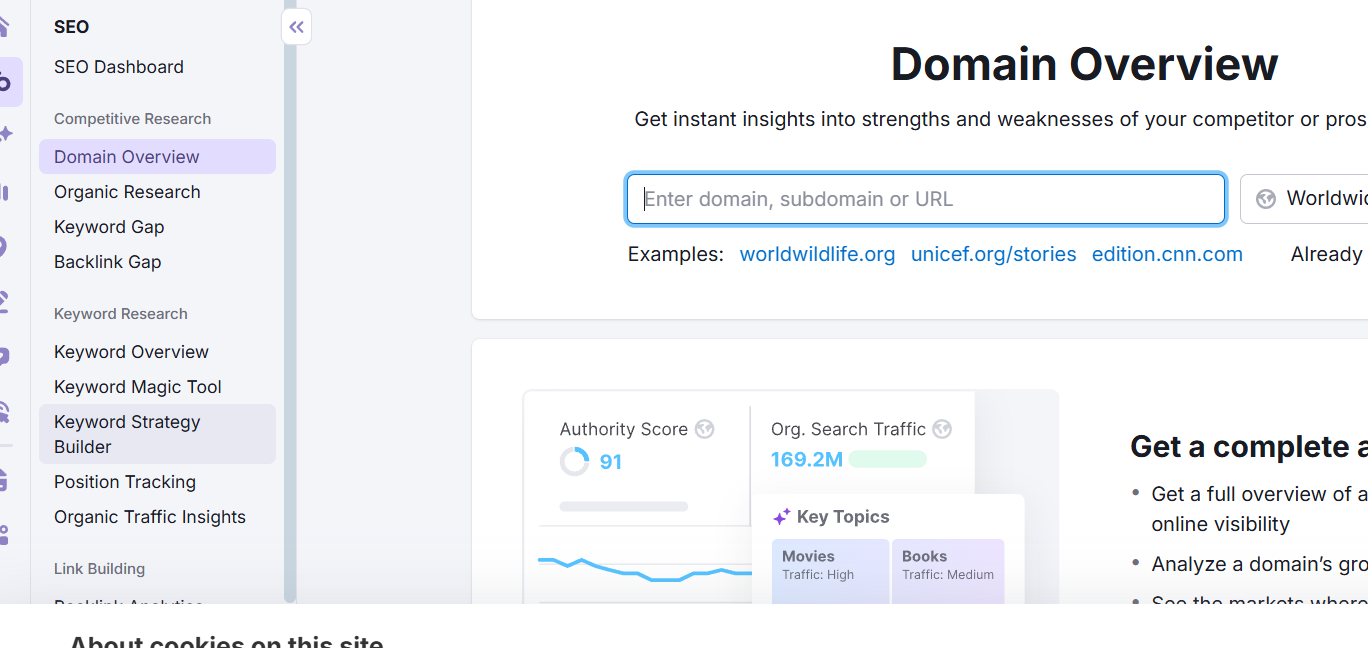This screenshot has height=648, width=1368.
Task: Click the unicef.org/stories example link
Action: point(993,254)
